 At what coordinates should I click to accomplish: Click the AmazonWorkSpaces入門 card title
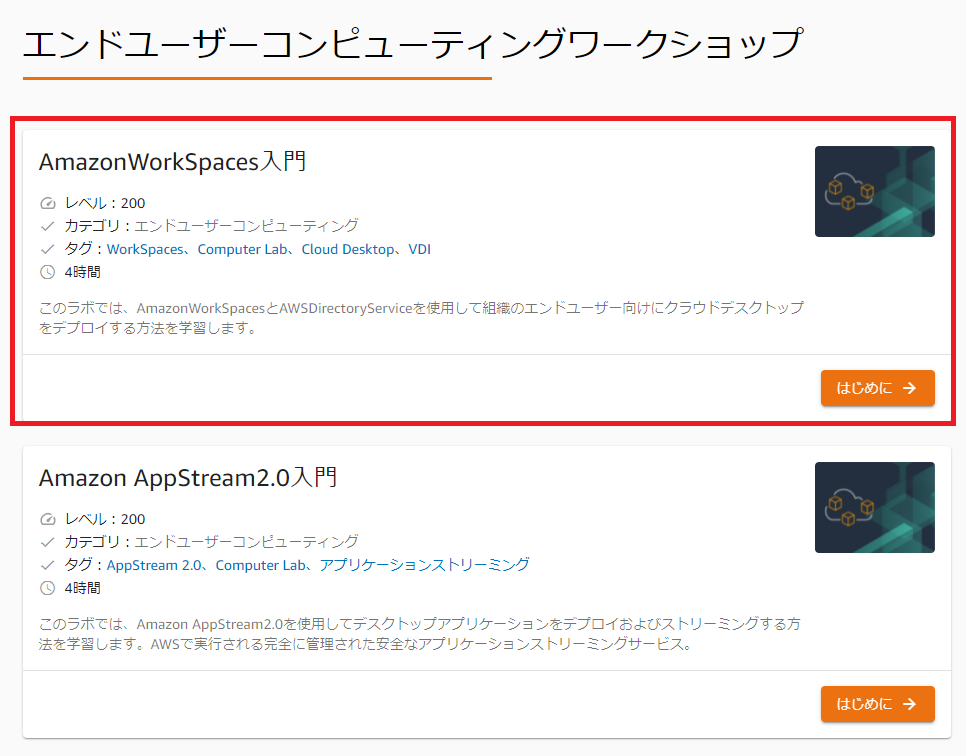click(x=172, y=162)
